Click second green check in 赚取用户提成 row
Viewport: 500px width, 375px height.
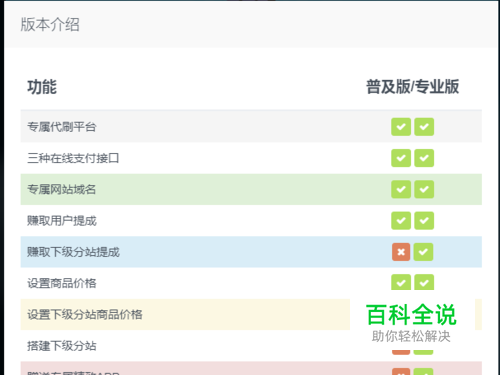(x=424, y=221)
